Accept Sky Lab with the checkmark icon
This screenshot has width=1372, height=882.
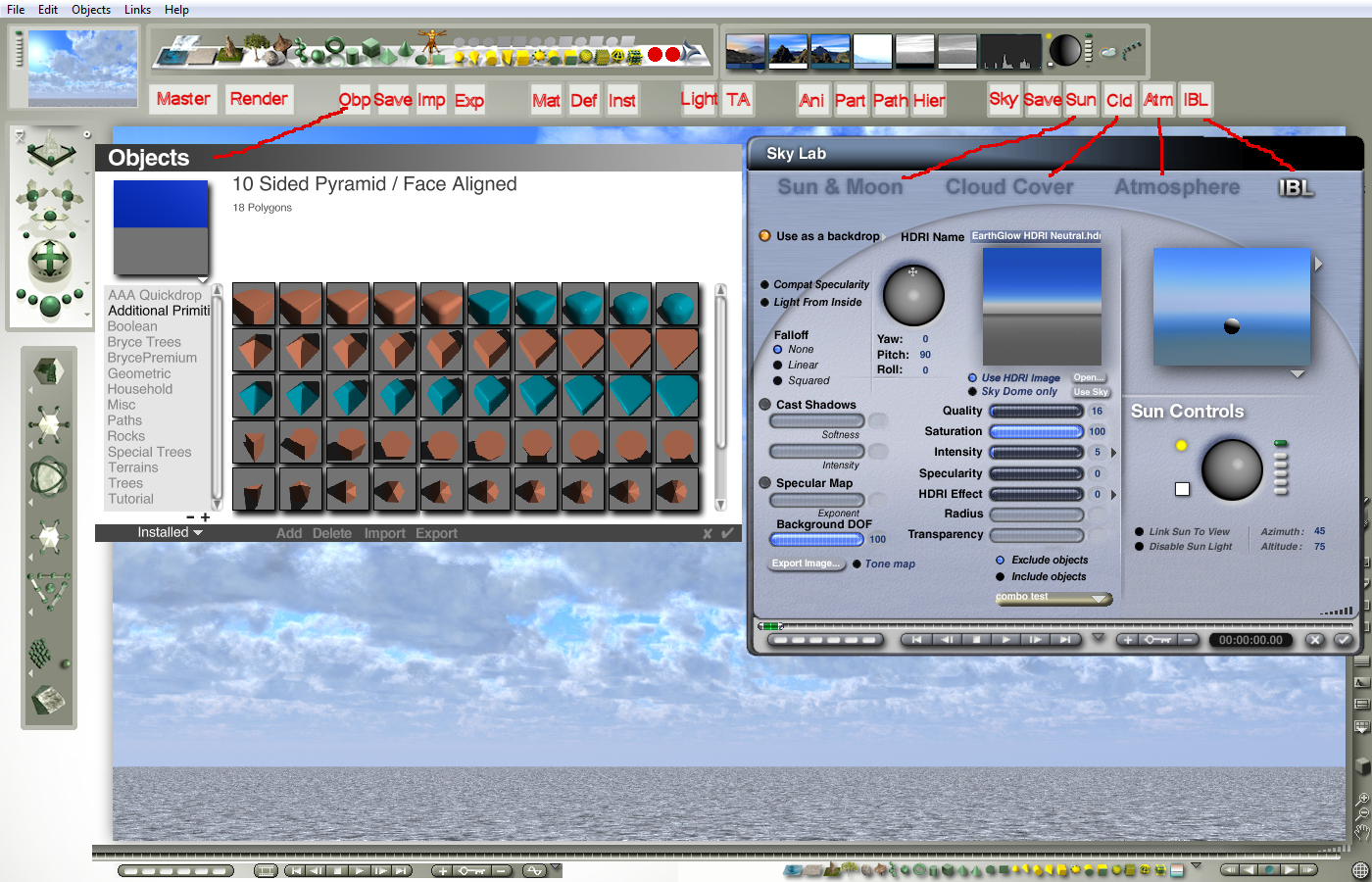tap(1343, 640)
